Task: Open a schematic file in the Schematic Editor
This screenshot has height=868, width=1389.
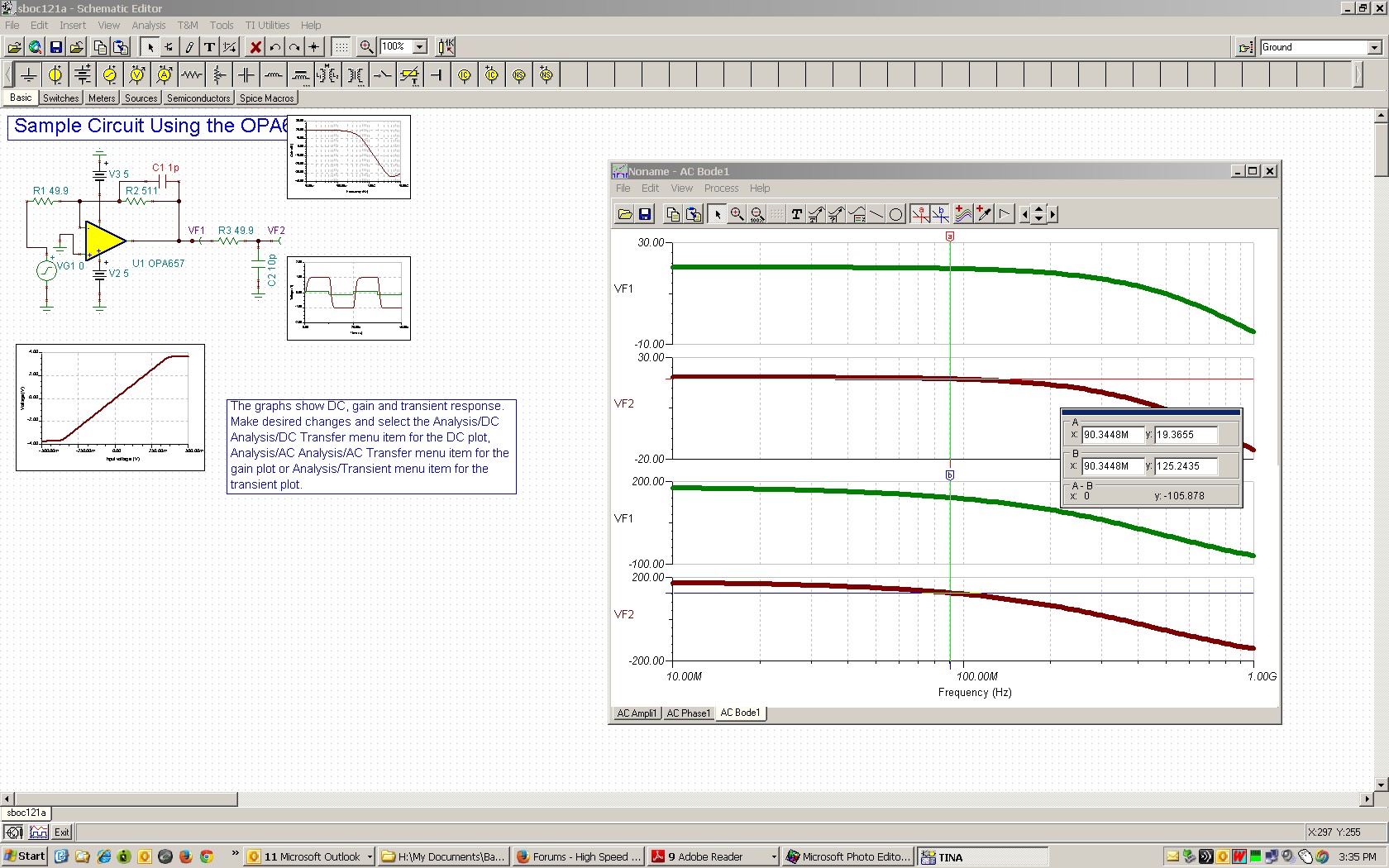Action: tap(14, 47)
